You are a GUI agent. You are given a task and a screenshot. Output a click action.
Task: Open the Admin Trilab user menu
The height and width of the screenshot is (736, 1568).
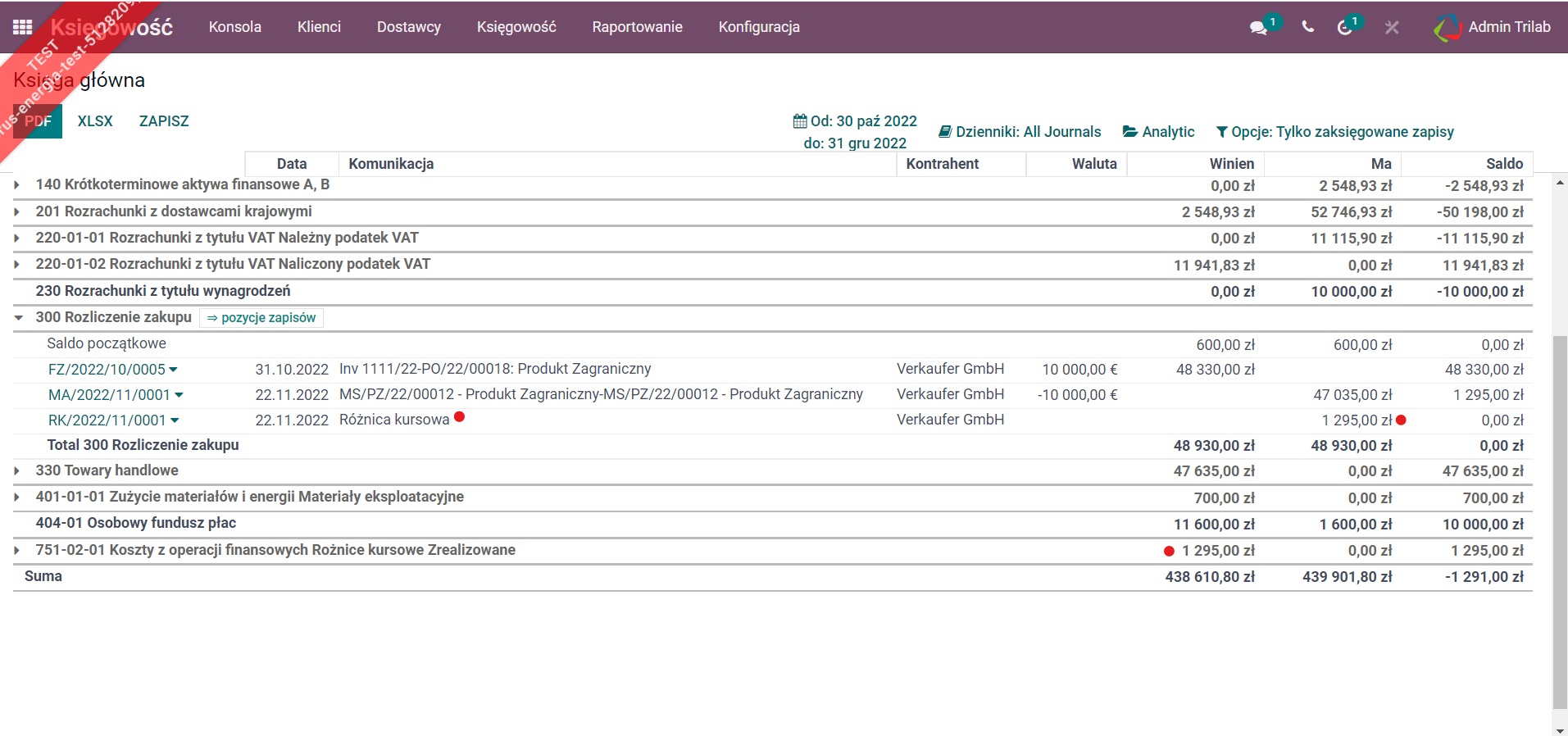tap(1493, 27)
